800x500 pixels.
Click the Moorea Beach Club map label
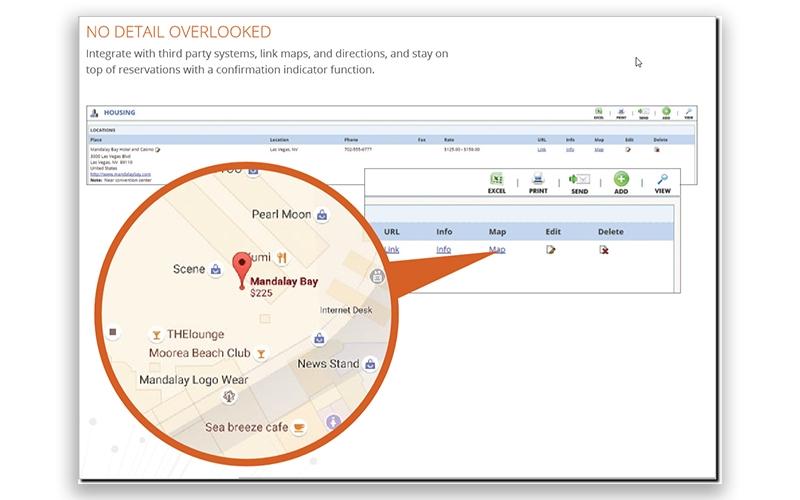coord(199,353)
